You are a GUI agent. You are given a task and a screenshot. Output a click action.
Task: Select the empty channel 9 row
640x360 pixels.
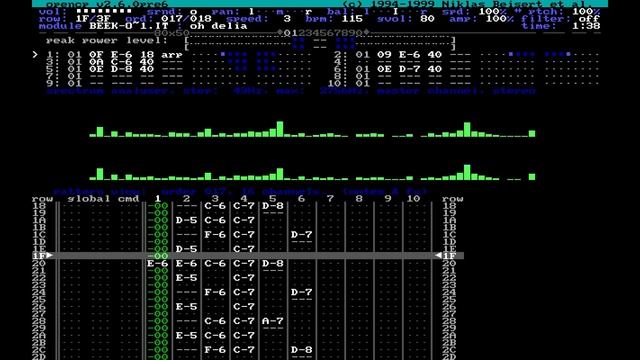point(179,84)
